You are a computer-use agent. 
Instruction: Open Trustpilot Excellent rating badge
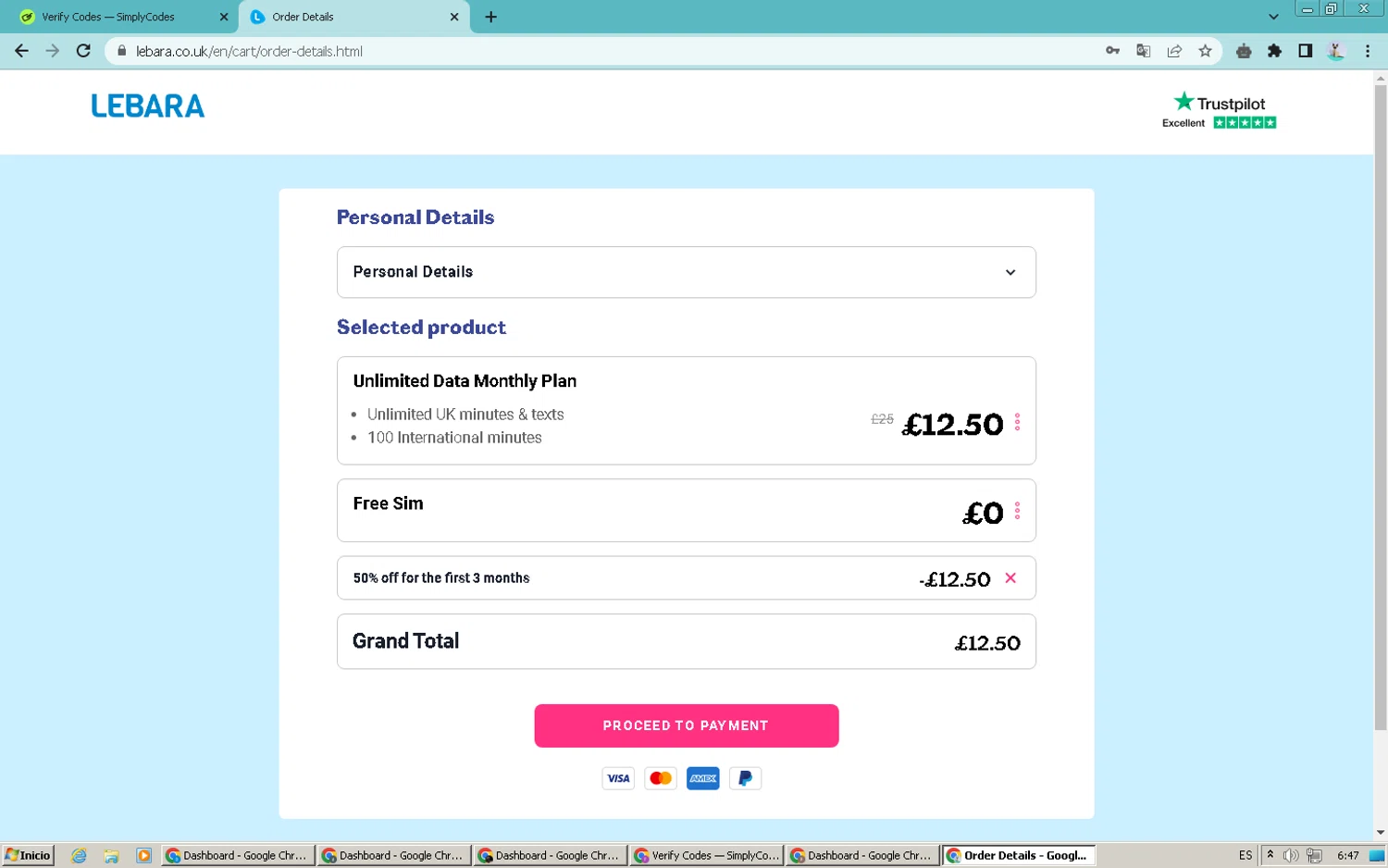[x=1219, y=111]
